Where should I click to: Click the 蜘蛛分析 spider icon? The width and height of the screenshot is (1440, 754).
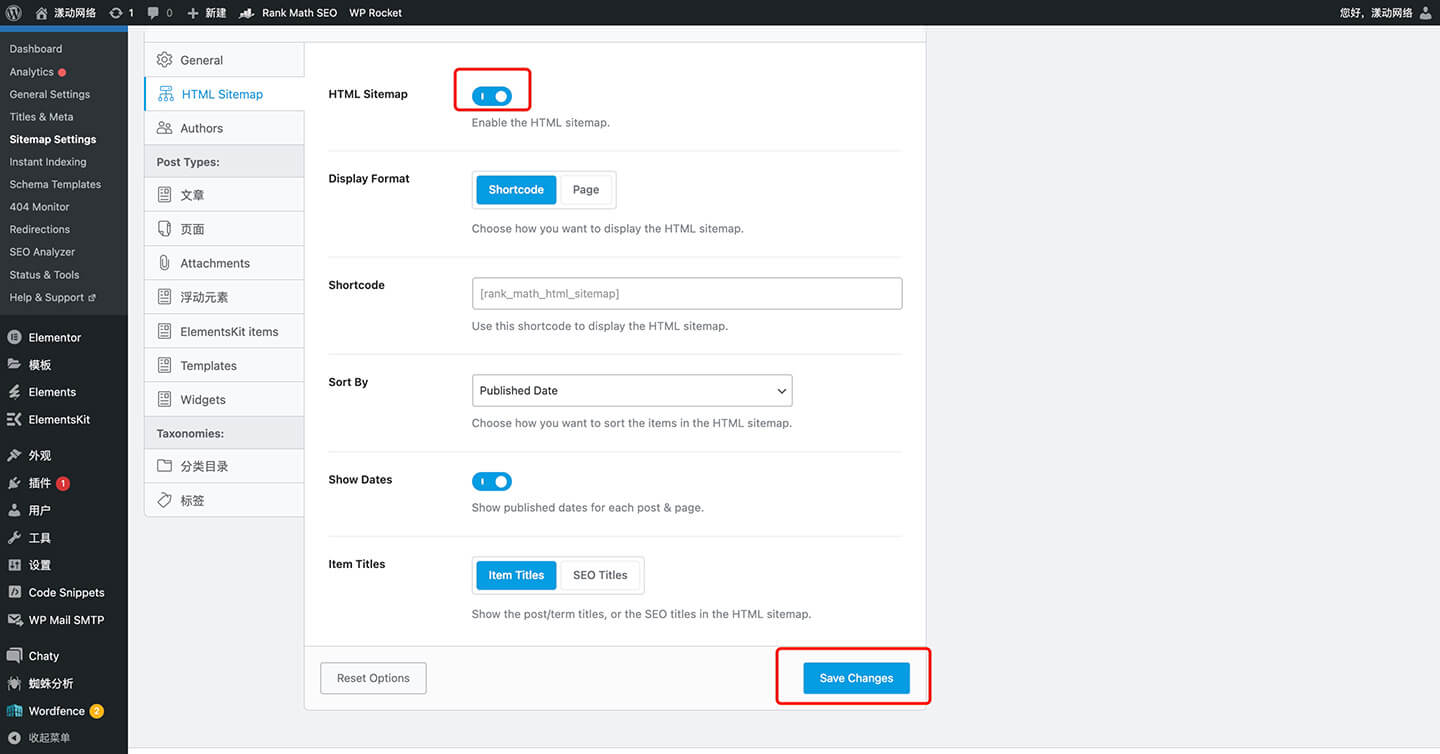tap(14, 684)
